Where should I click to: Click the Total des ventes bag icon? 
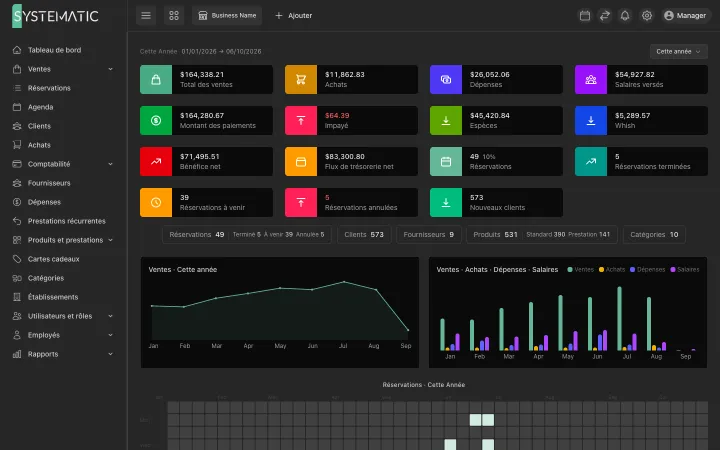pyautogui.click(x=156, y=79)
